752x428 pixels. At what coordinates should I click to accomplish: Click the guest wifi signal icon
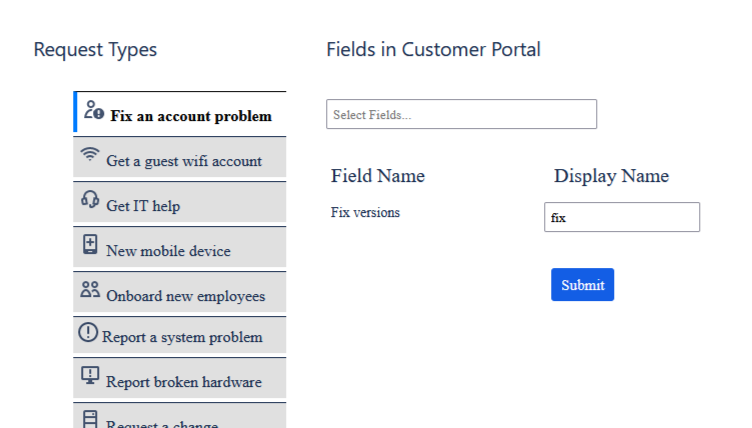[90, 155]
